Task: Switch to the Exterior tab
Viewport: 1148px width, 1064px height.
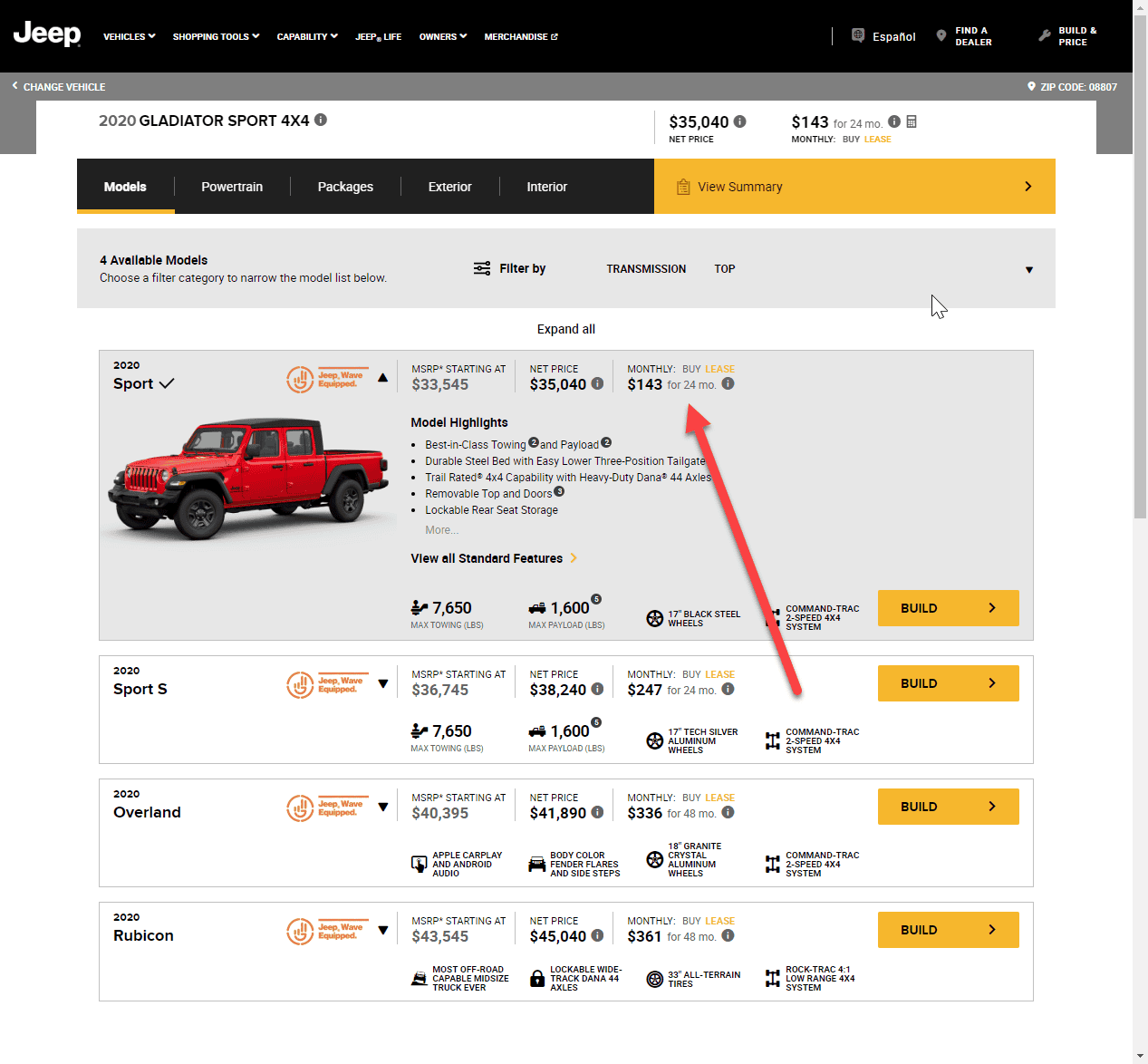Action: coord(450,187)
